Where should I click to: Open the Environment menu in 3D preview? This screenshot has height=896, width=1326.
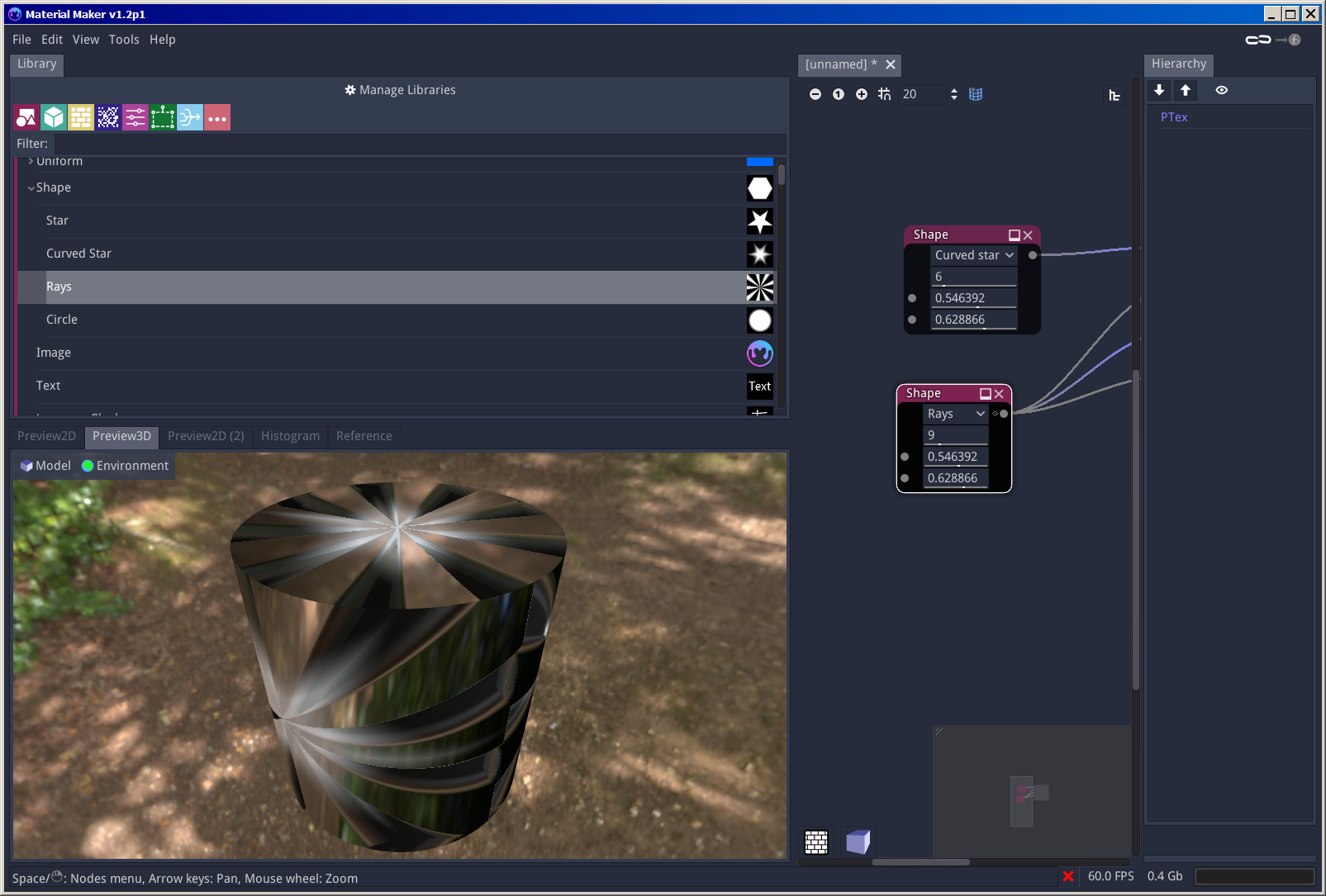click(126, 467)
